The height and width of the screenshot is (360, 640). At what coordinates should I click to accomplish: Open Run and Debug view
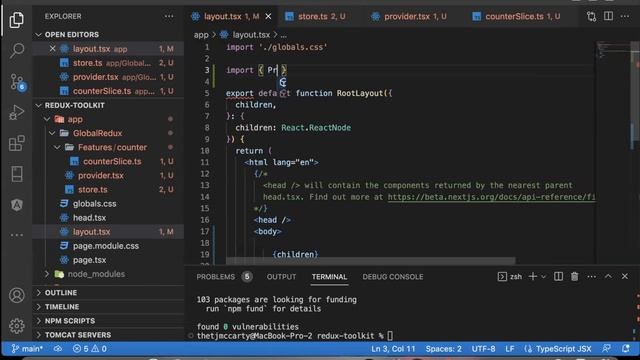[x=16, y=112]
